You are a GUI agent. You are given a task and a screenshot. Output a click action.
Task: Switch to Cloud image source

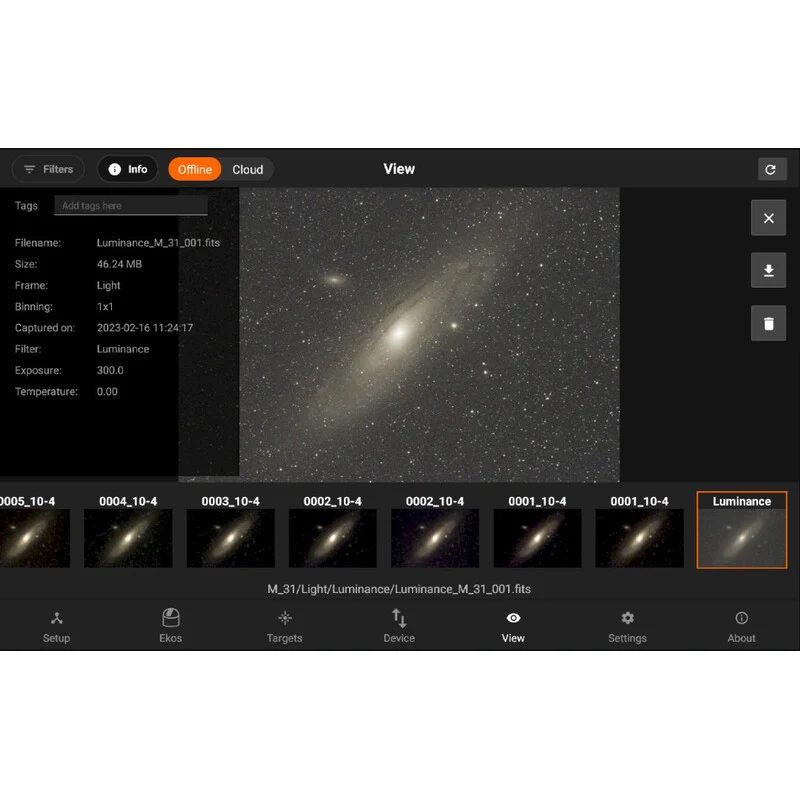pos(248,169)
